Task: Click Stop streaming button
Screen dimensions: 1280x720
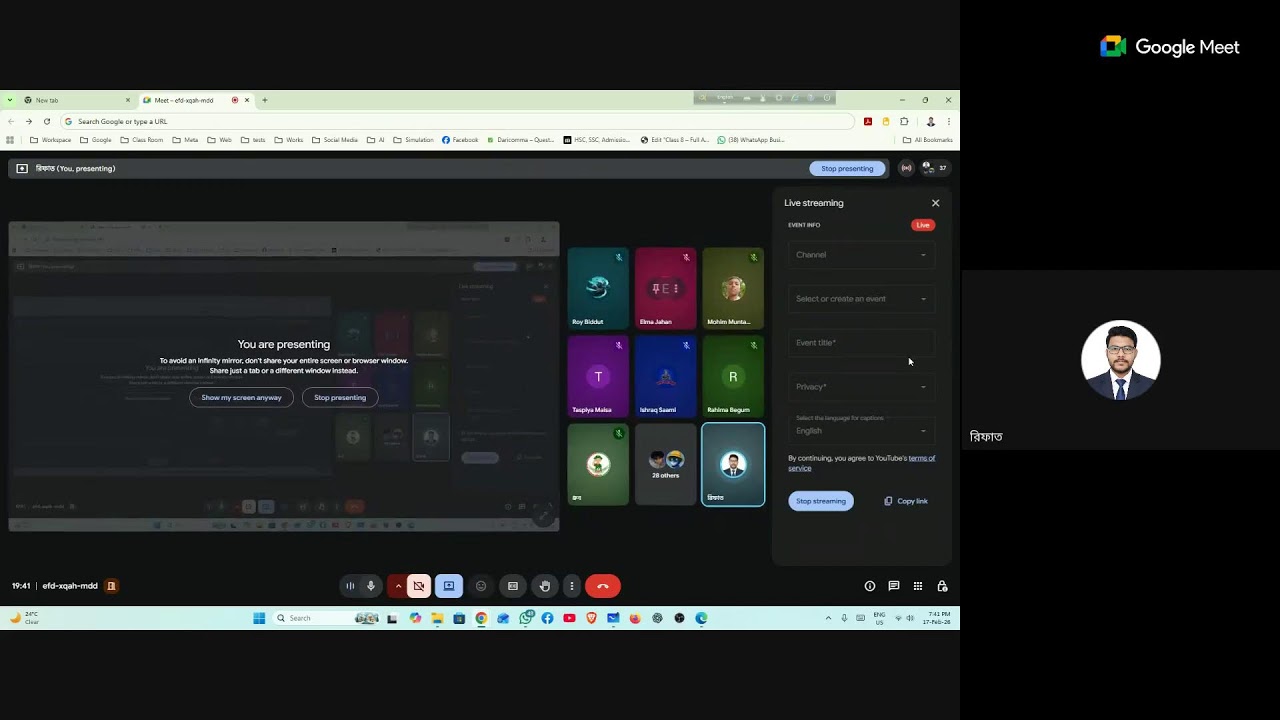Action: (x=821, y=501)
